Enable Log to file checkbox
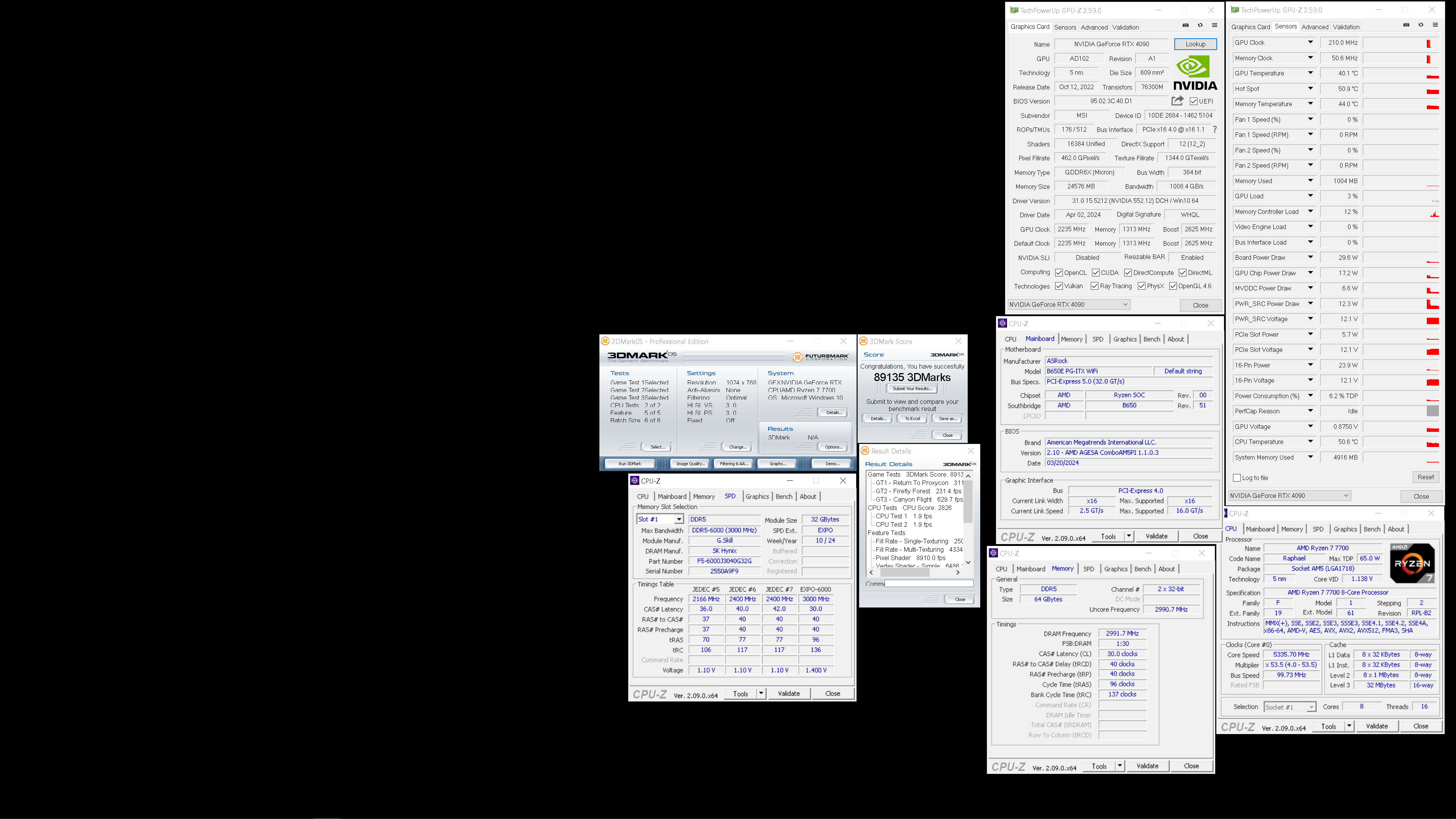 click(x=1237, y=478)
